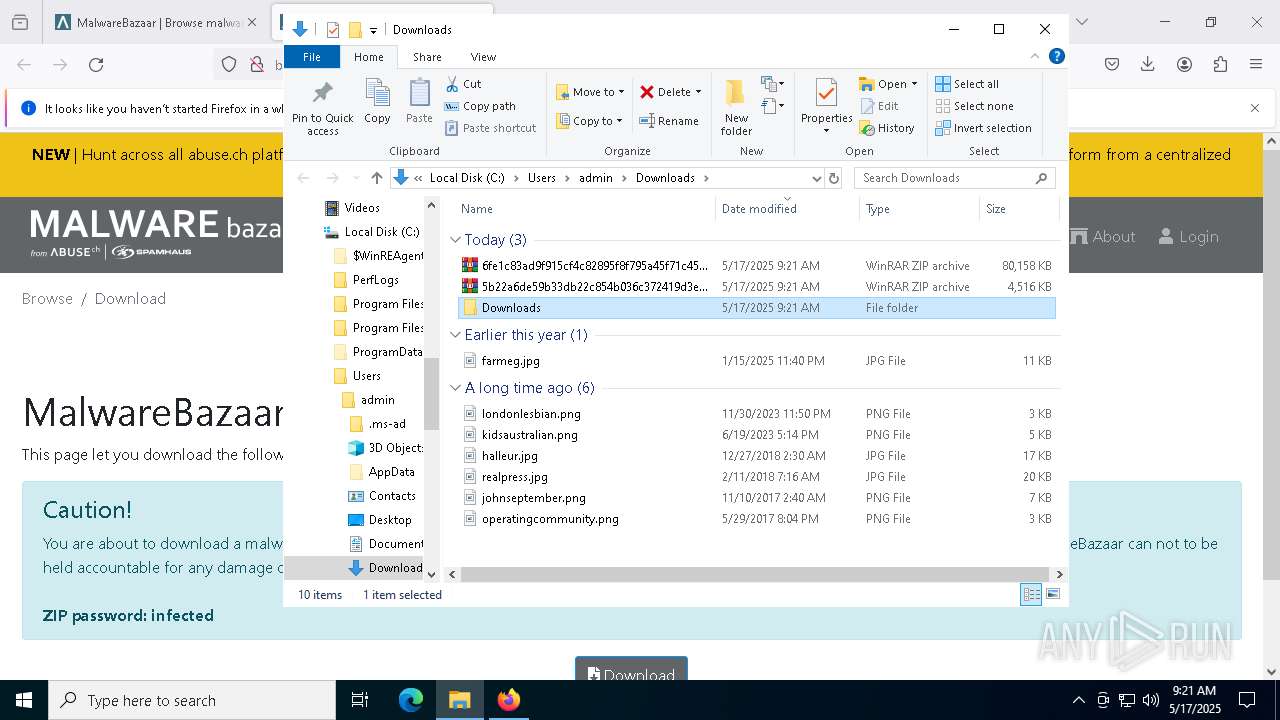Select Paste shortcut option
Image resolution: width=1280 pixels, height=720 pixels.
coord(490,128)
